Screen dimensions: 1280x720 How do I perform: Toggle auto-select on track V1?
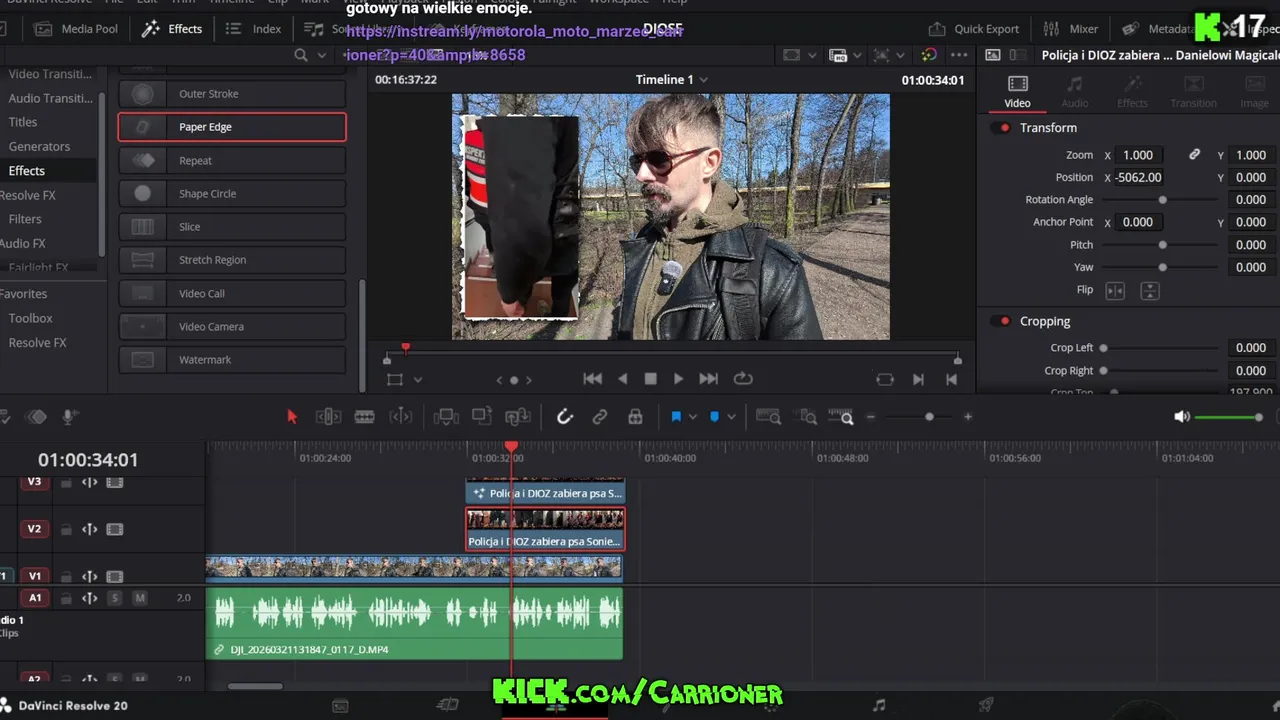(89, 576)
